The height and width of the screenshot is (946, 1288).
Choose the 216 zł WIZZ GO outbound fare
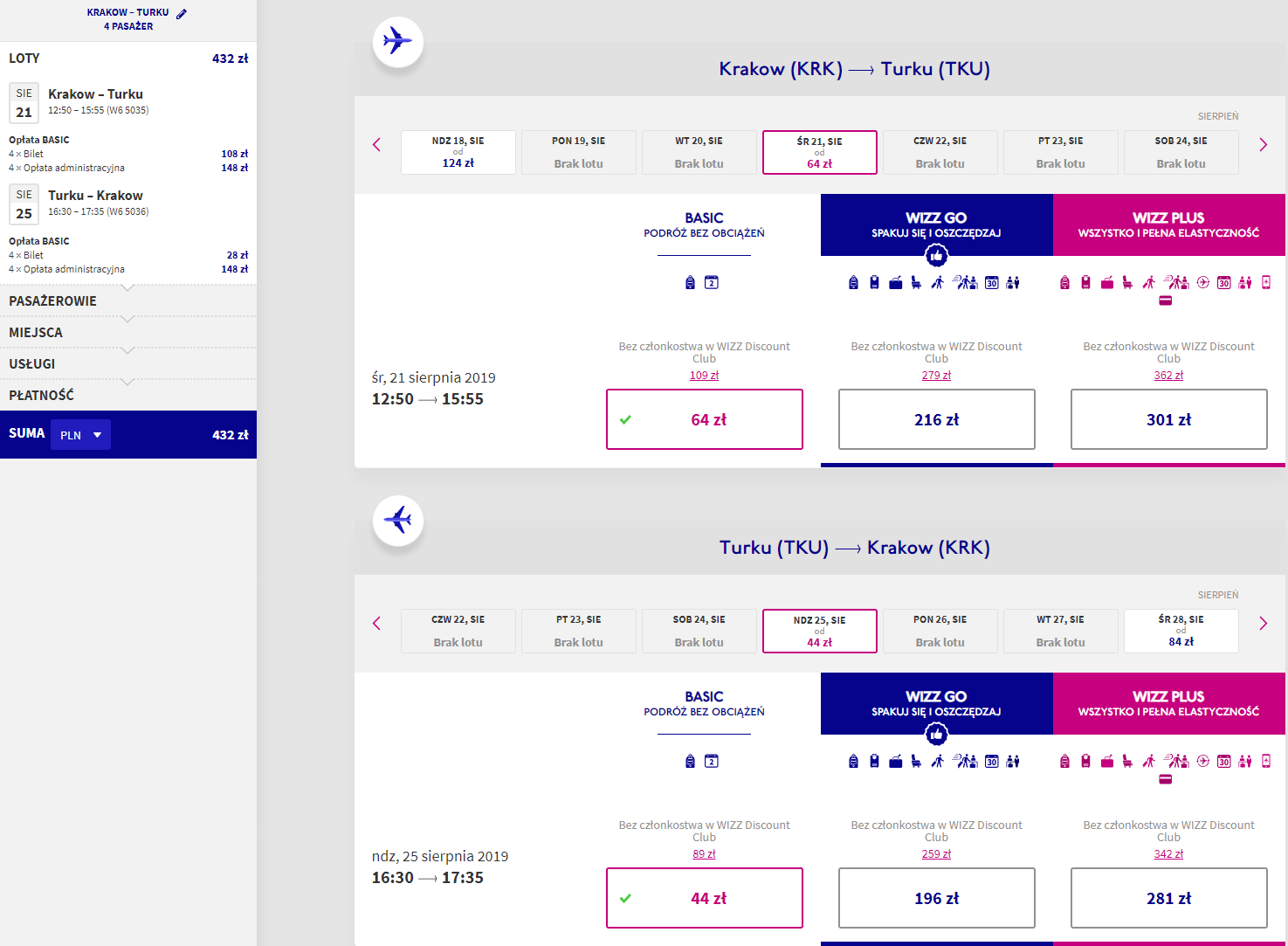937,419
